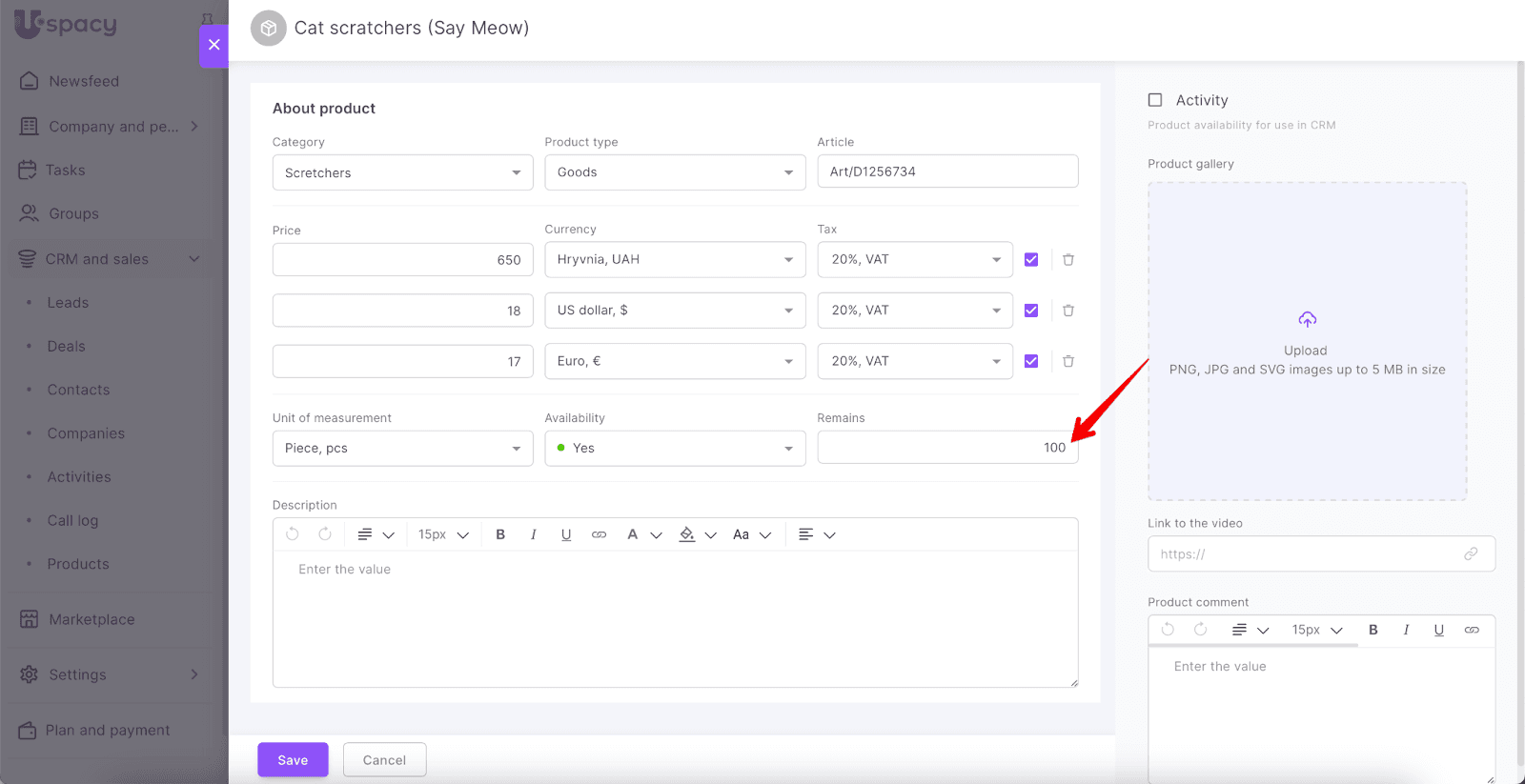Viewport: 1525px width, 784px height.
Task: Save the product
Action: click(x=293, y=759)
